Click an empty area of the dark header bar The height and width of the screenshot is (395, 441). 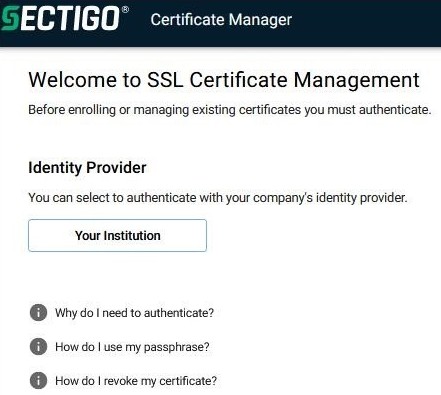pos(367,22)
